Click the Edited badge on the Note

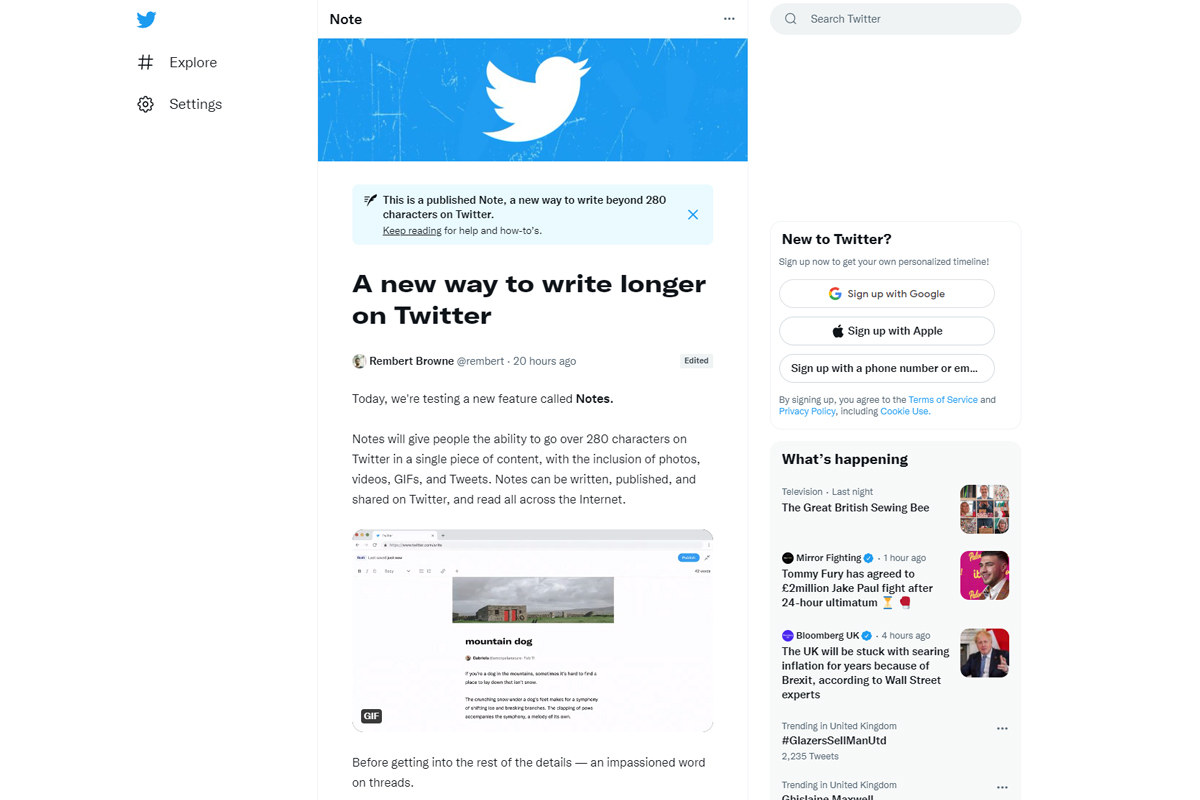click(x=696, y=361)
